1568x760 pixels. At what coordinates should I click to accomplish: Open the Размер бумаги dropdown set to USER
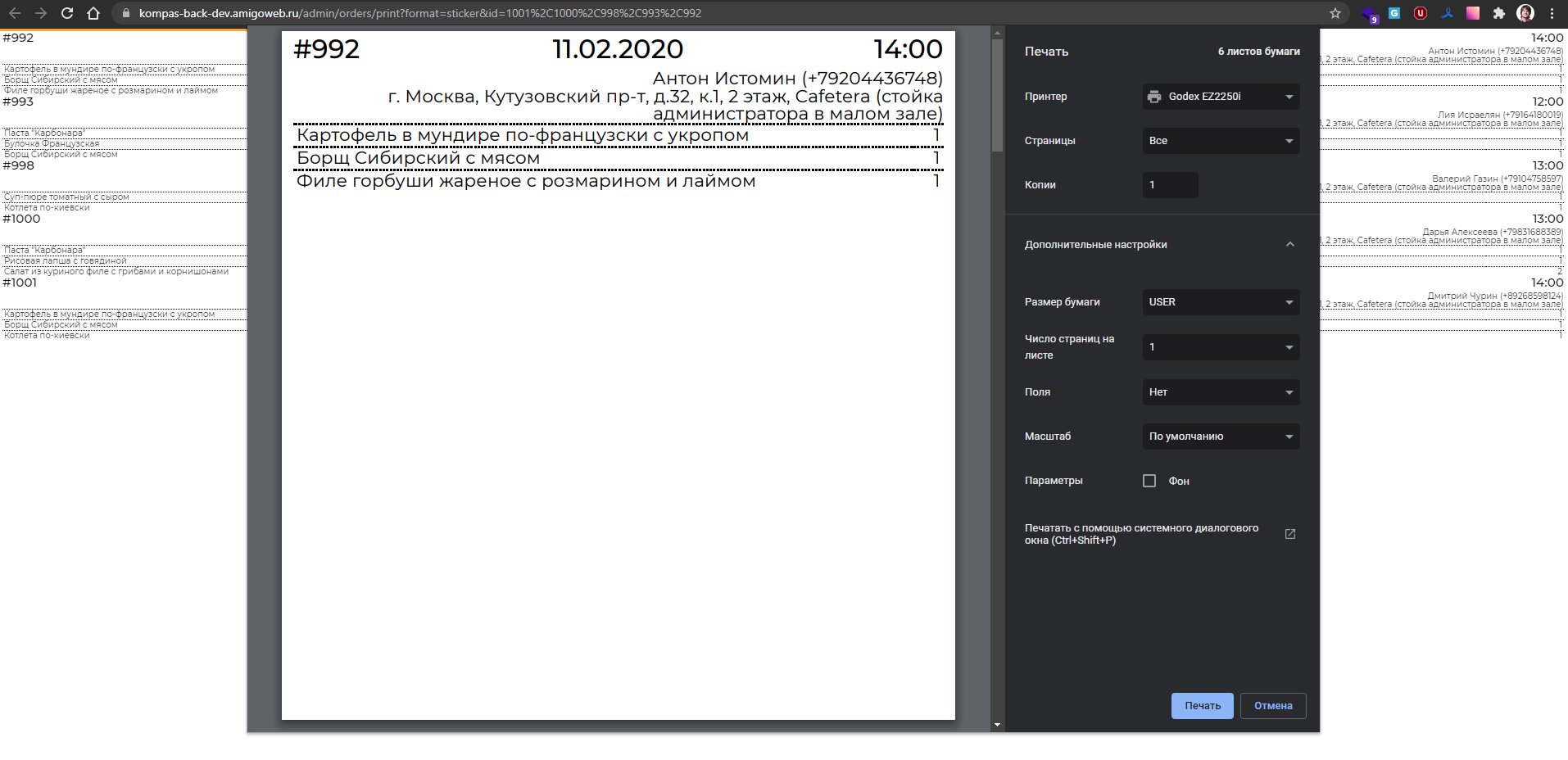[1221, 302]
